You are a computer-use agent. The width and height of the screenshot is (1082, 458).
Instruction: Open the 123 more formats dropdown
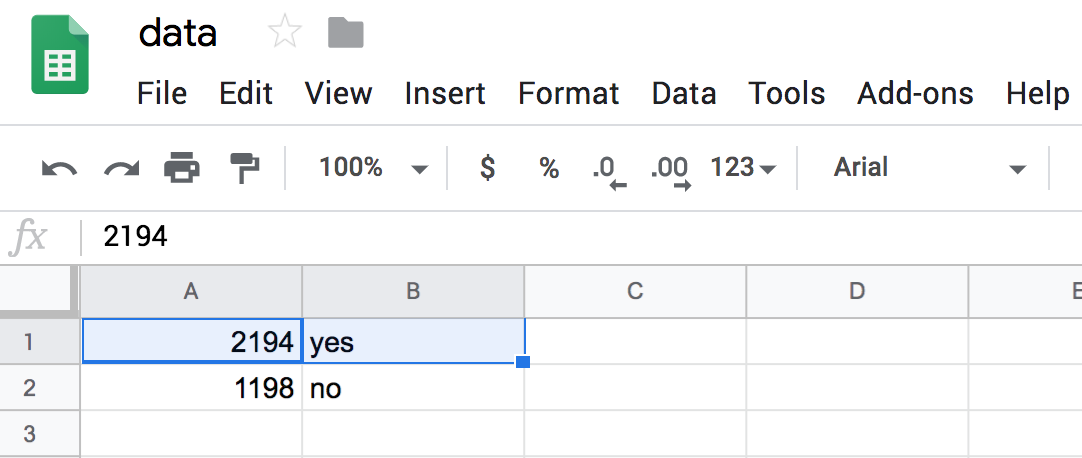coord(743,168)
